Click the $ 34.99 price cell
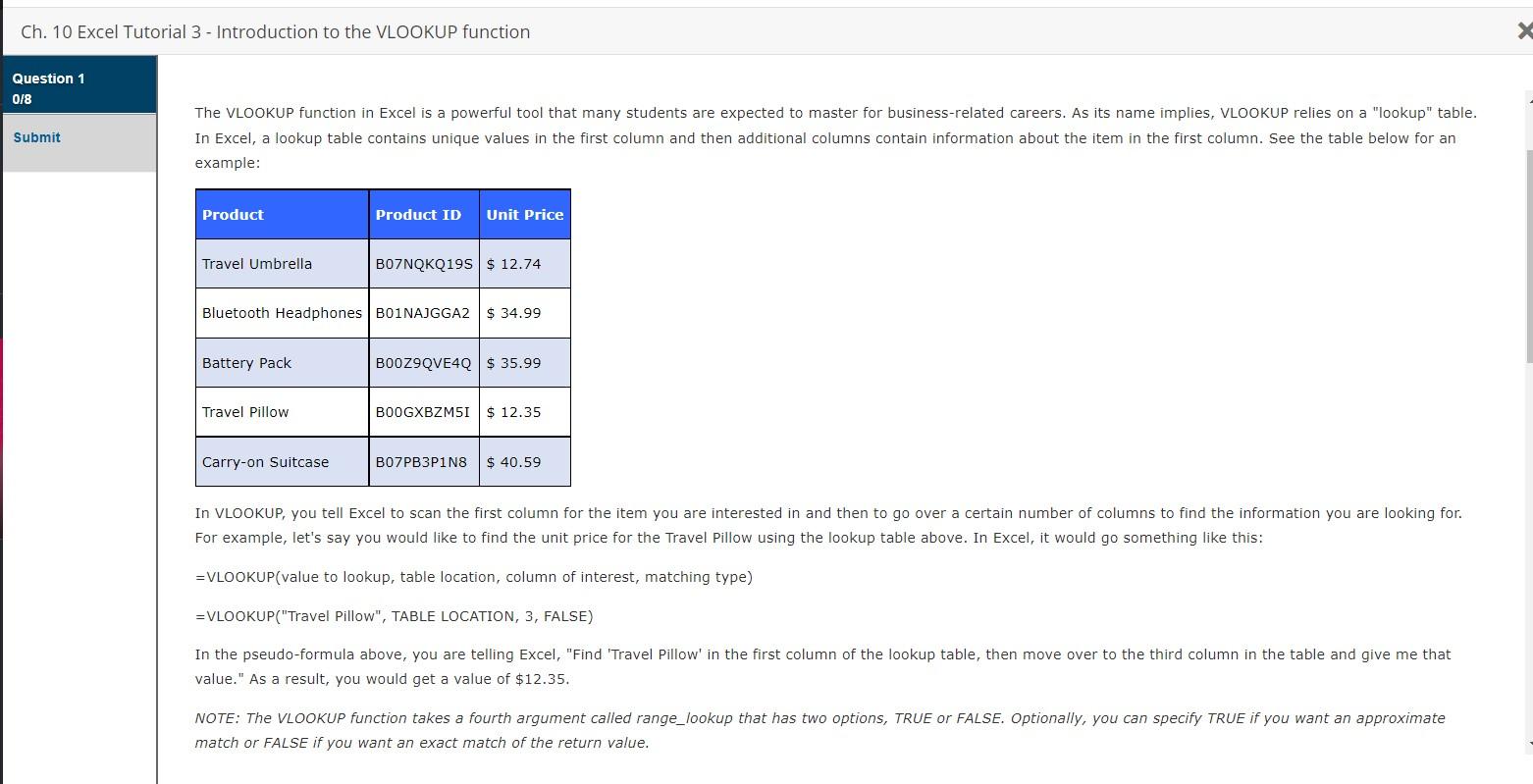The image size is (1533, 784). point(525,313)
